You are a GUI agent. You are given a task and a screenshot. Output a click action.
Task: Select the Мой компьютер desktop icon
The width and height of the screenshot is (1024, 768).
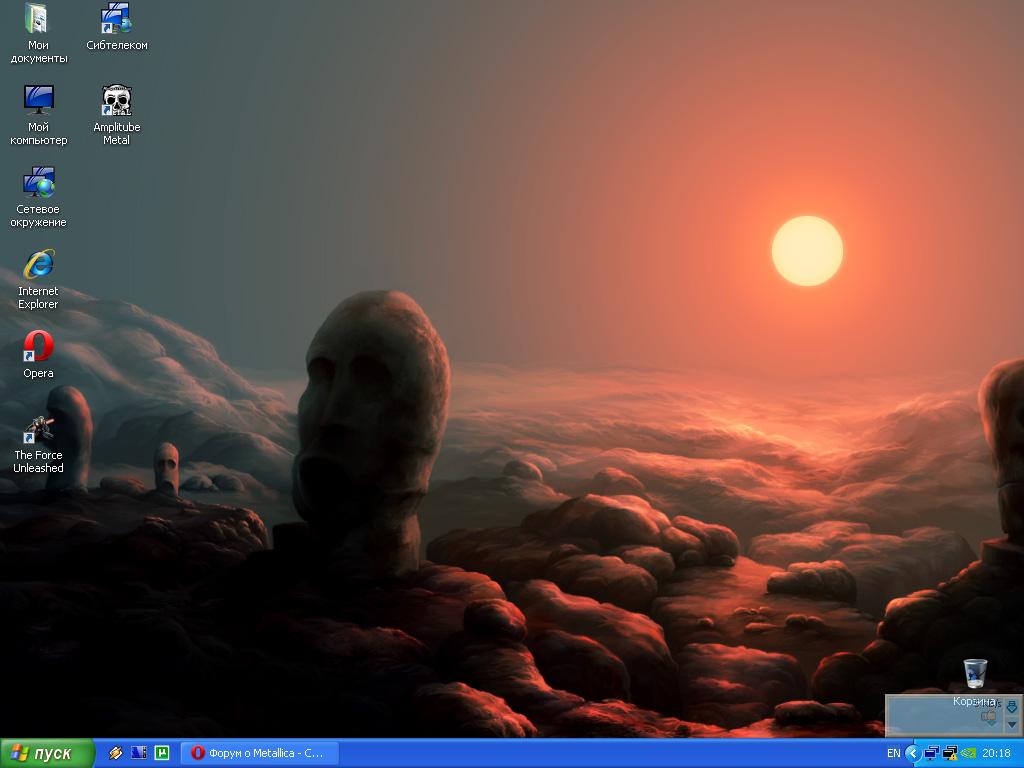(x=38, y=101)
